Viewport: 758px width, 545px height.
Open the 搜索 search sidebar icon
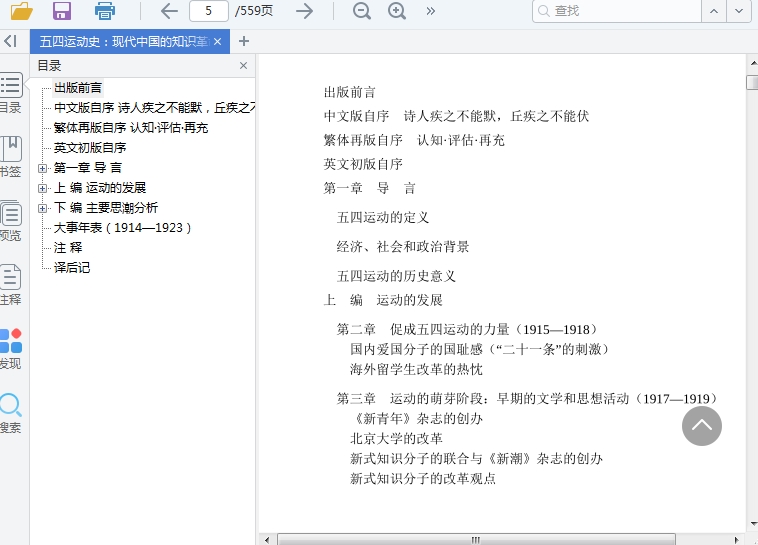pyautogui.click(x=11, y=413)
